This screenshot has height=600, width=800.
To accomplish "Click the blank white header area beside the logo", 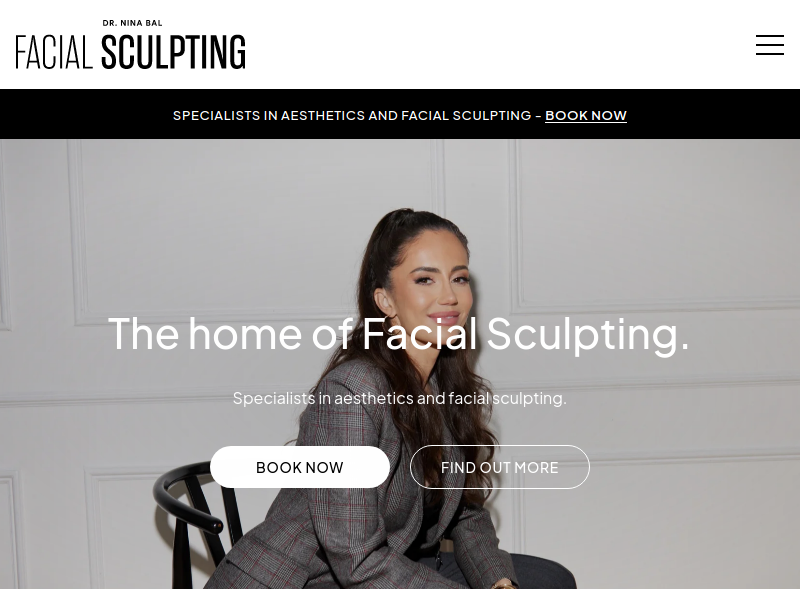I will point(500,44).
